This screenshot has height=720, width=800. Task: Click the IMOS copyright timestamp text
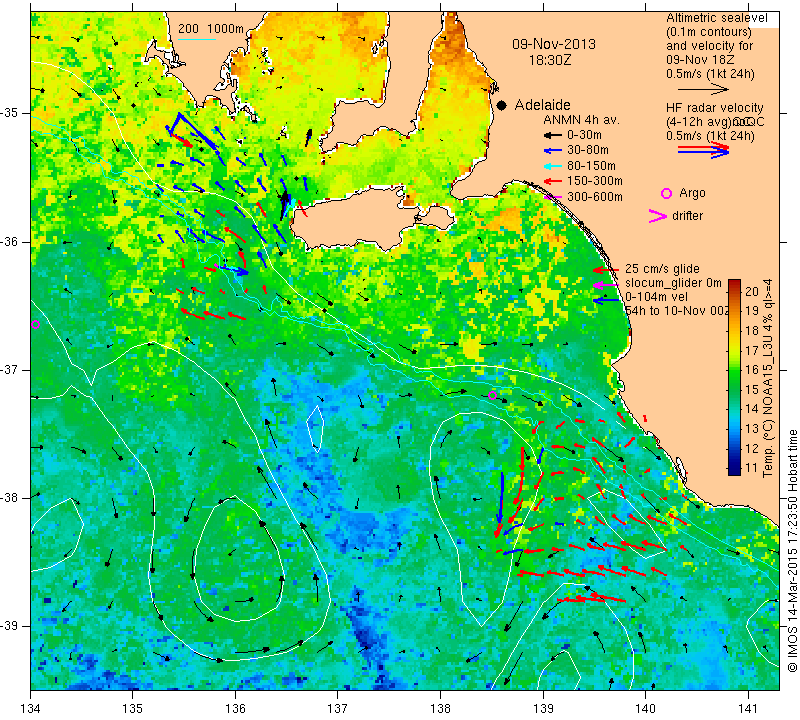(792, 550)
